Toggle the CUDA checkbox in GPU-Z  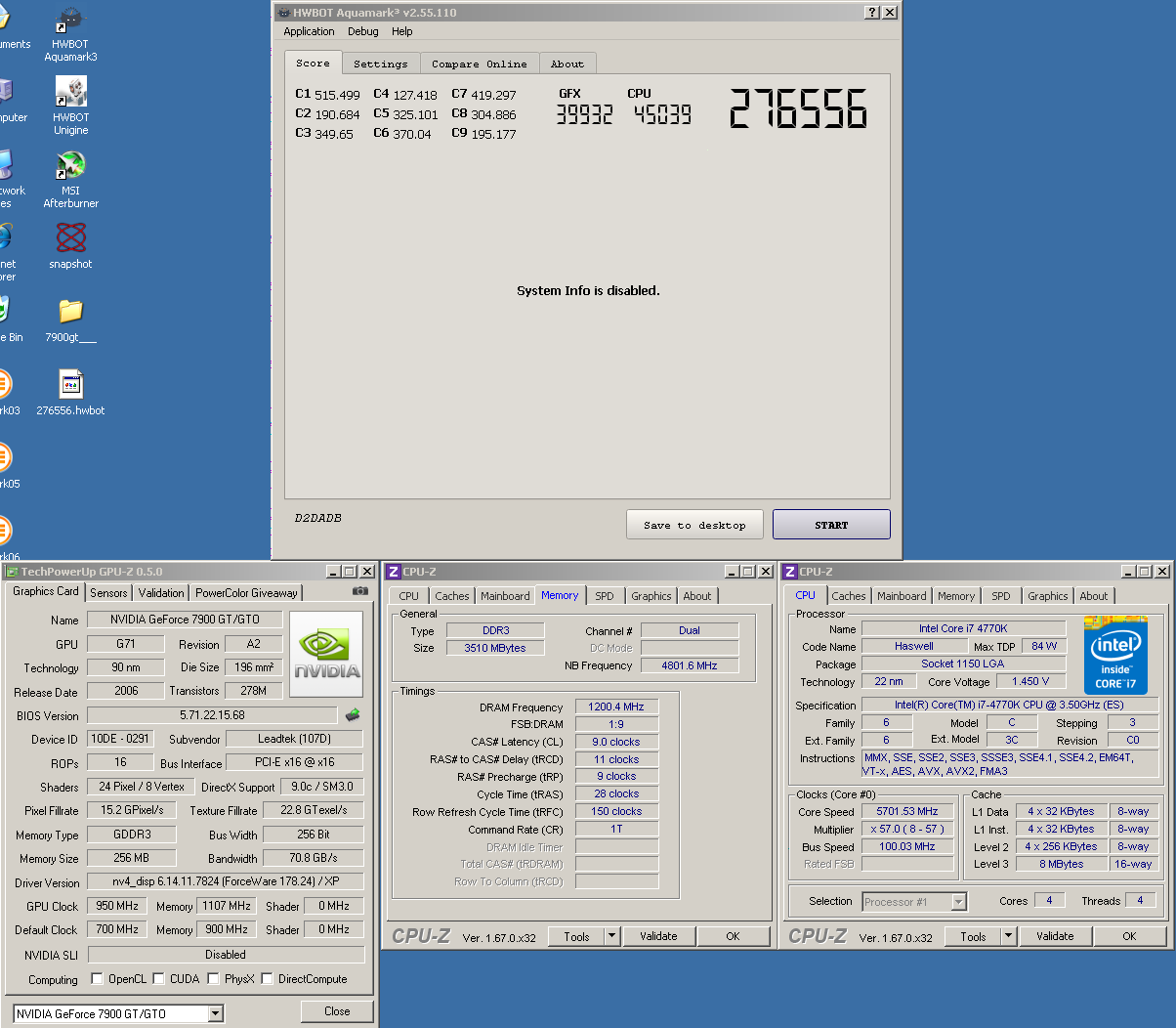click(x=158, y=978)
